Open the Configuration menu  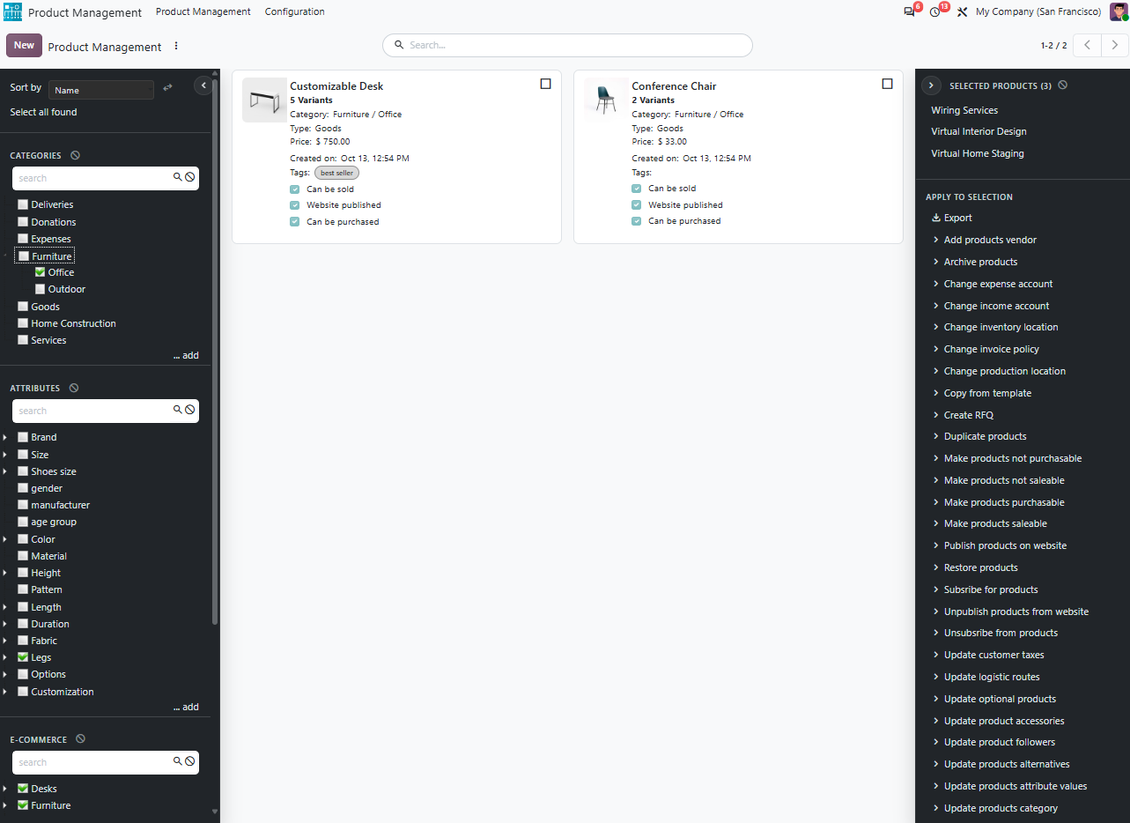tap(295, 12)
